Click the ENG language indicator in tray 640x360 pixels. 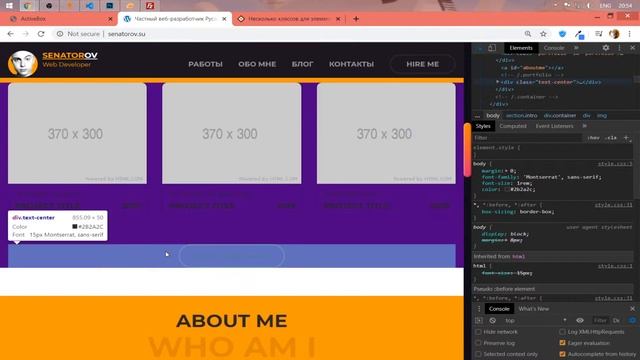[605, 6]
